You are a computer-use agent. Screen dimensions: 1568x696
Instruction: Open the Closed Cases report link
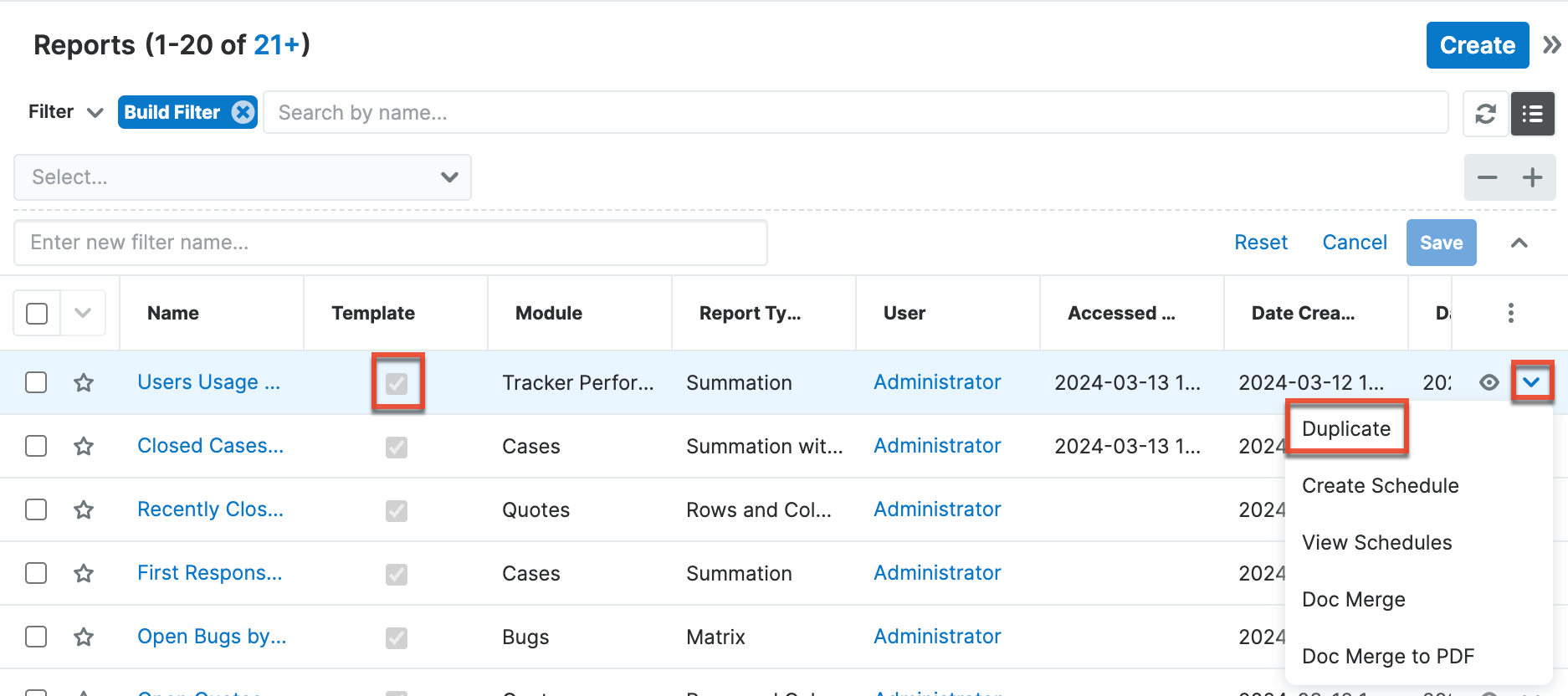pyautogui.click(x=211, y=446)
